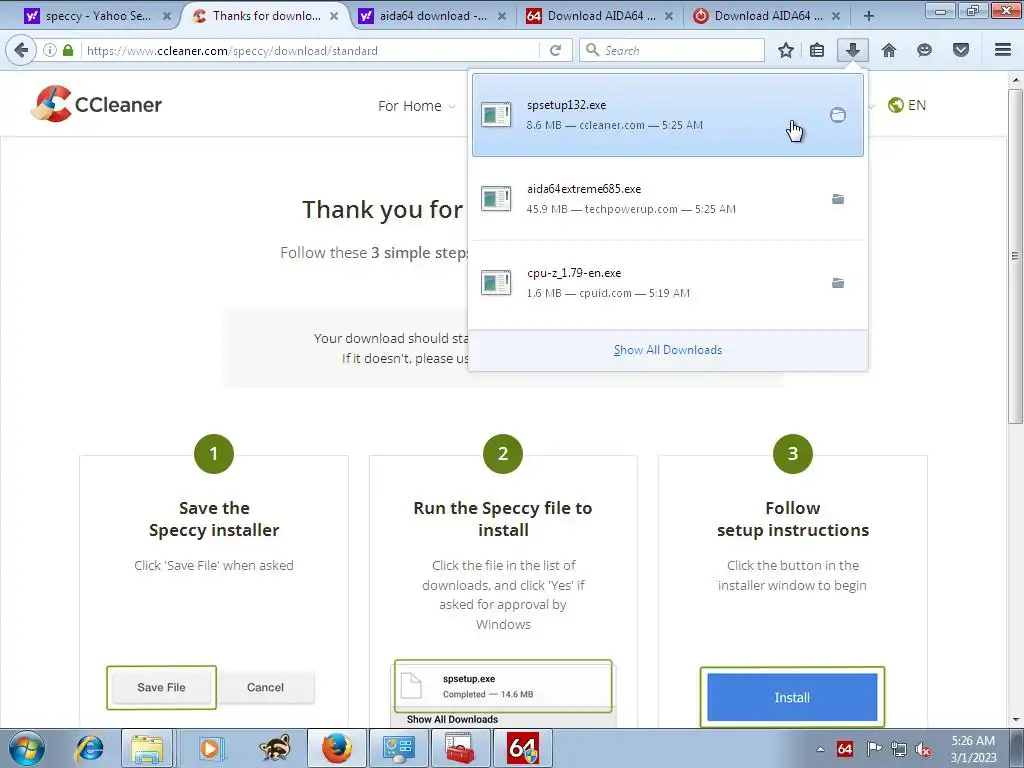
Task: Reload the page with the refresh icon
Action: click(x=555, y=50)
